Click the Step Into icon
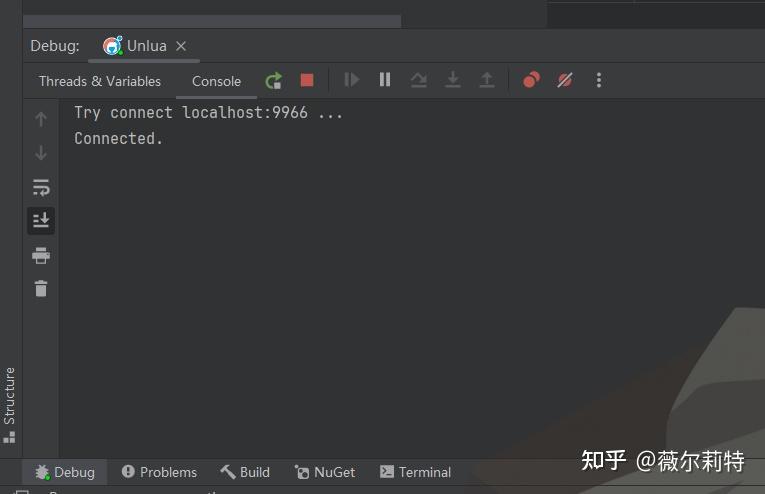This screenshot has width=765, height=494. pyautogui.click(x=453, y=80)
